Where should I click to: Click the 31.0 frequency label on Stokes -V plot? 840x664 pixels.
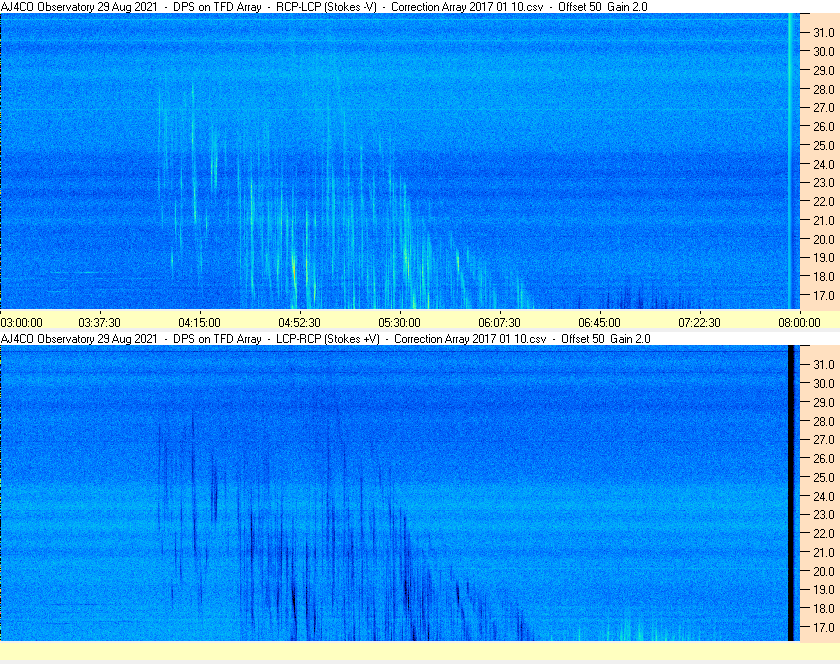[x=824, y=33]
